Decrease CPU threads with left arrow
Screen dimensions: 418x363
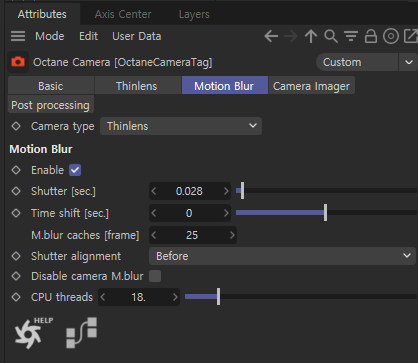(103, 297)
